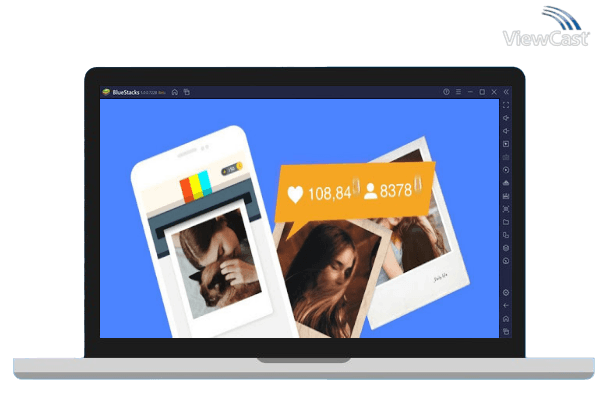Viewport: 602px width, 414px height.
Task: Open the multi-instance icon beside title bar home
Action: (x=187, y=92)
